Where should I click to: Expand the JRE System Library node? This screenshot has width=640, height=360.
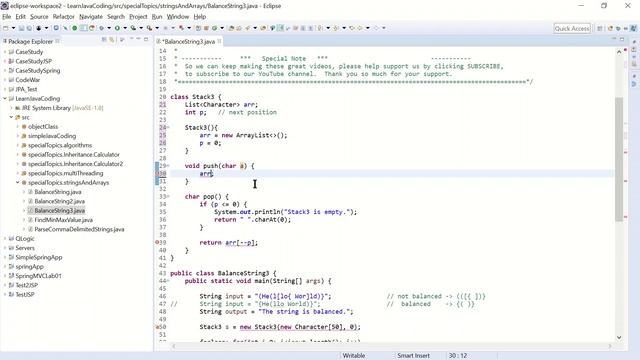[x=11, y=108]
